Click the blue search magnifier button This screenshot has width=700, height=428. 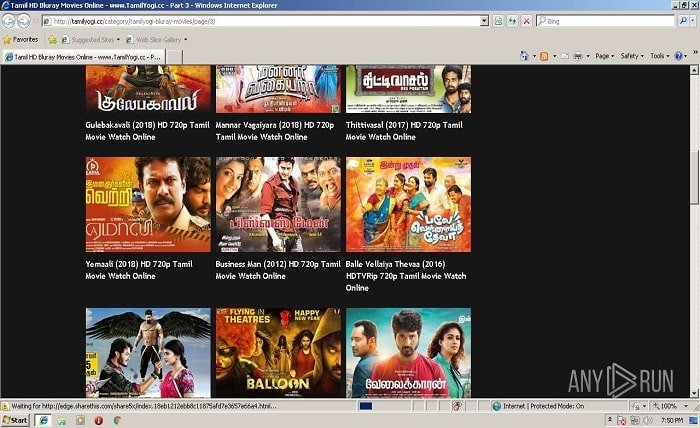coord(683,21)
